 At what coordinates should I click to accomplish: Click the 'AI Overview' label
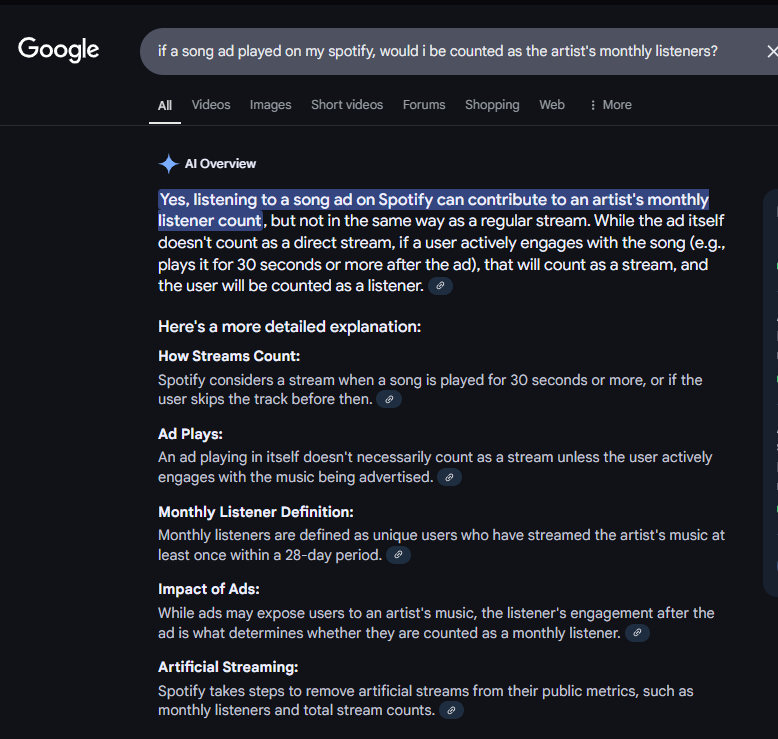(x=220, y=164)
